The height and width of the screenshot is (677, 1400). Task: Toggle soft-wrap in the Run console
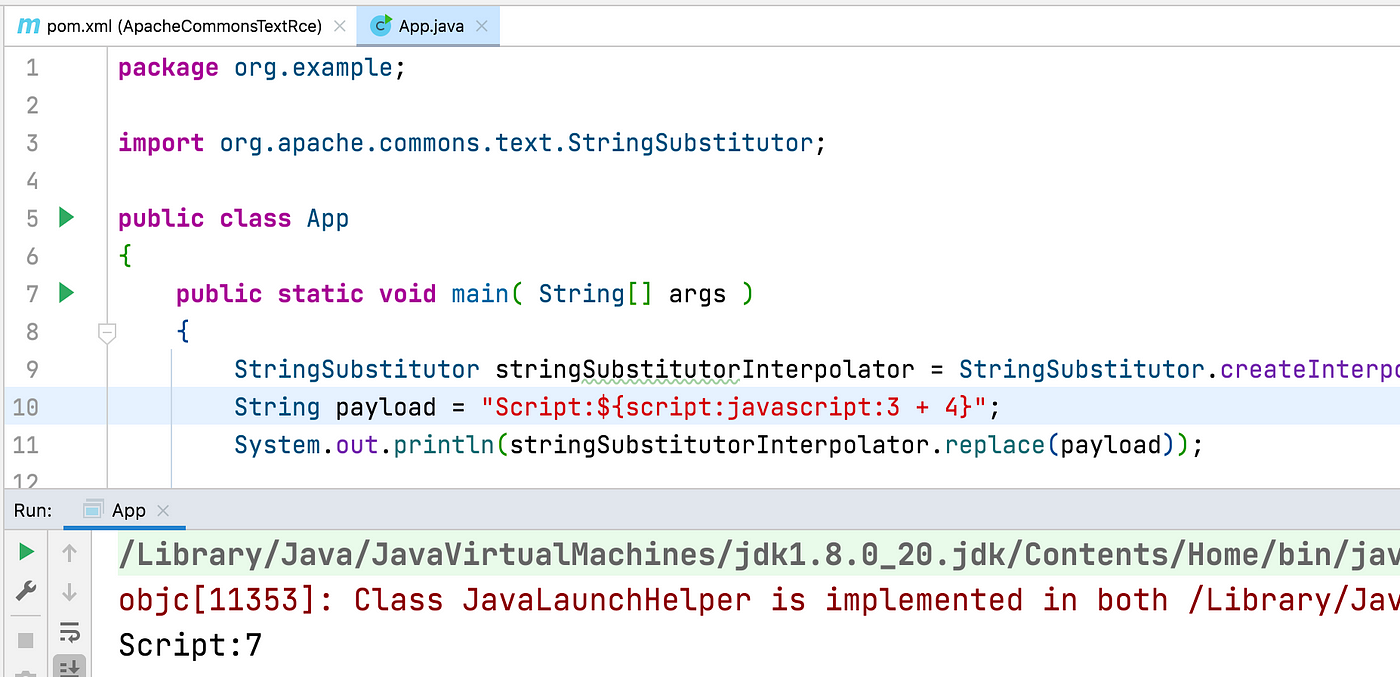click(69, 632)
